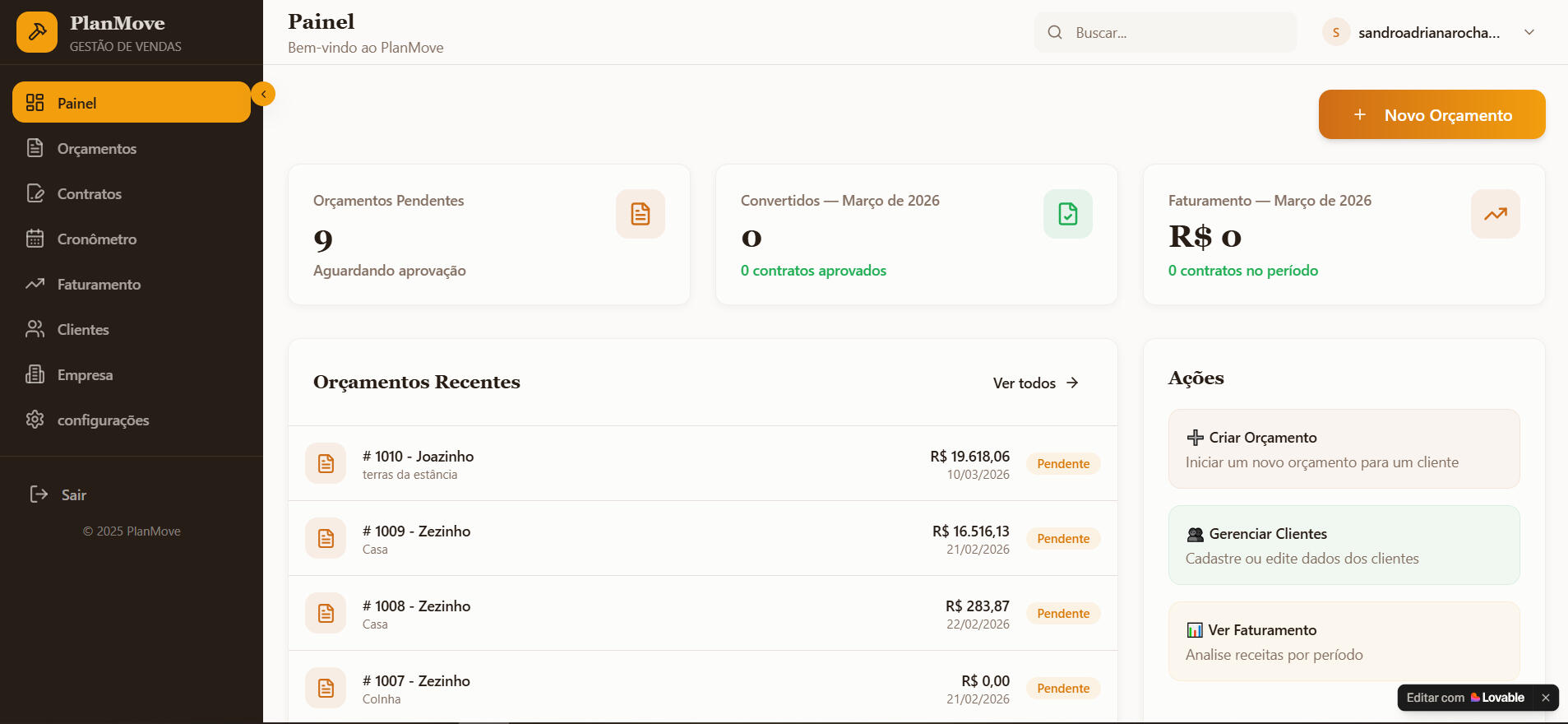The image size is (1568, 724).
Task: Click the document icon for budget 1008
Action: coord(326,614)
